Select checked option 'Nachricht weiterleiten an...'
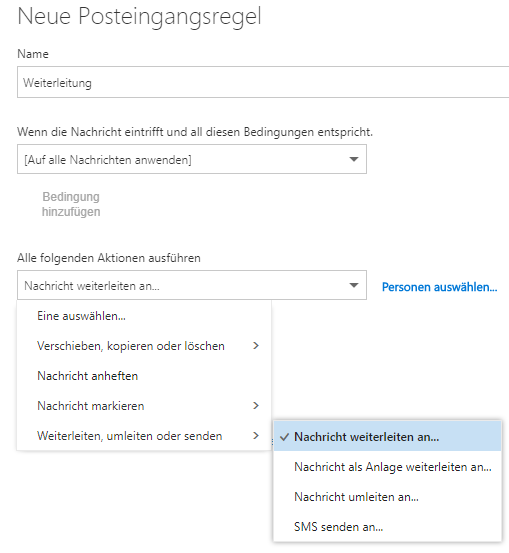 387,437
